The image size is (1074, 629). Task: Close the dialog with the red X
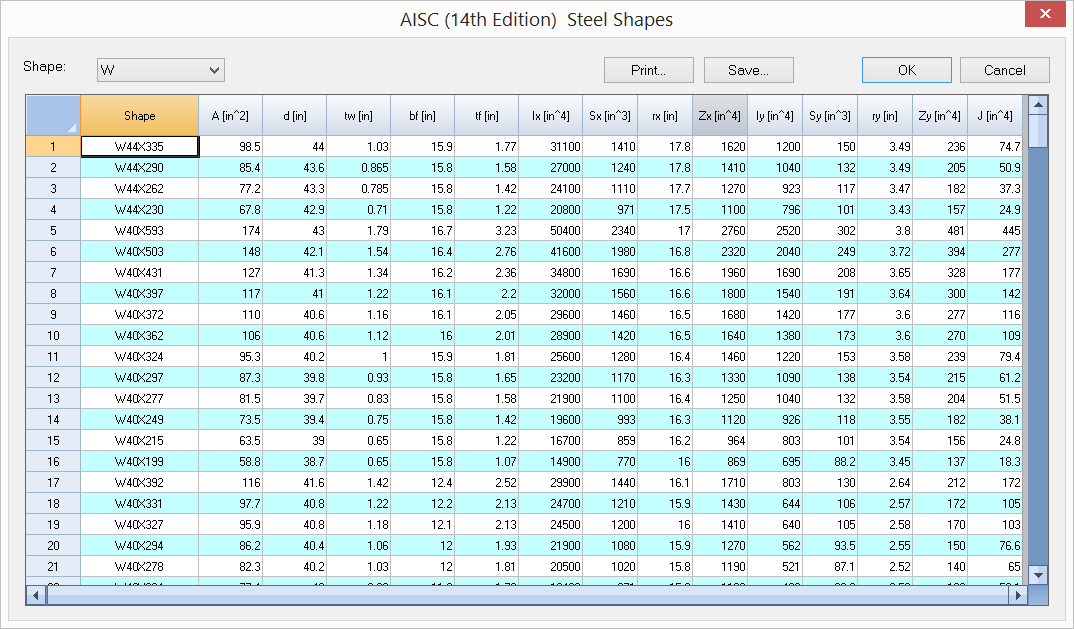1046,15
